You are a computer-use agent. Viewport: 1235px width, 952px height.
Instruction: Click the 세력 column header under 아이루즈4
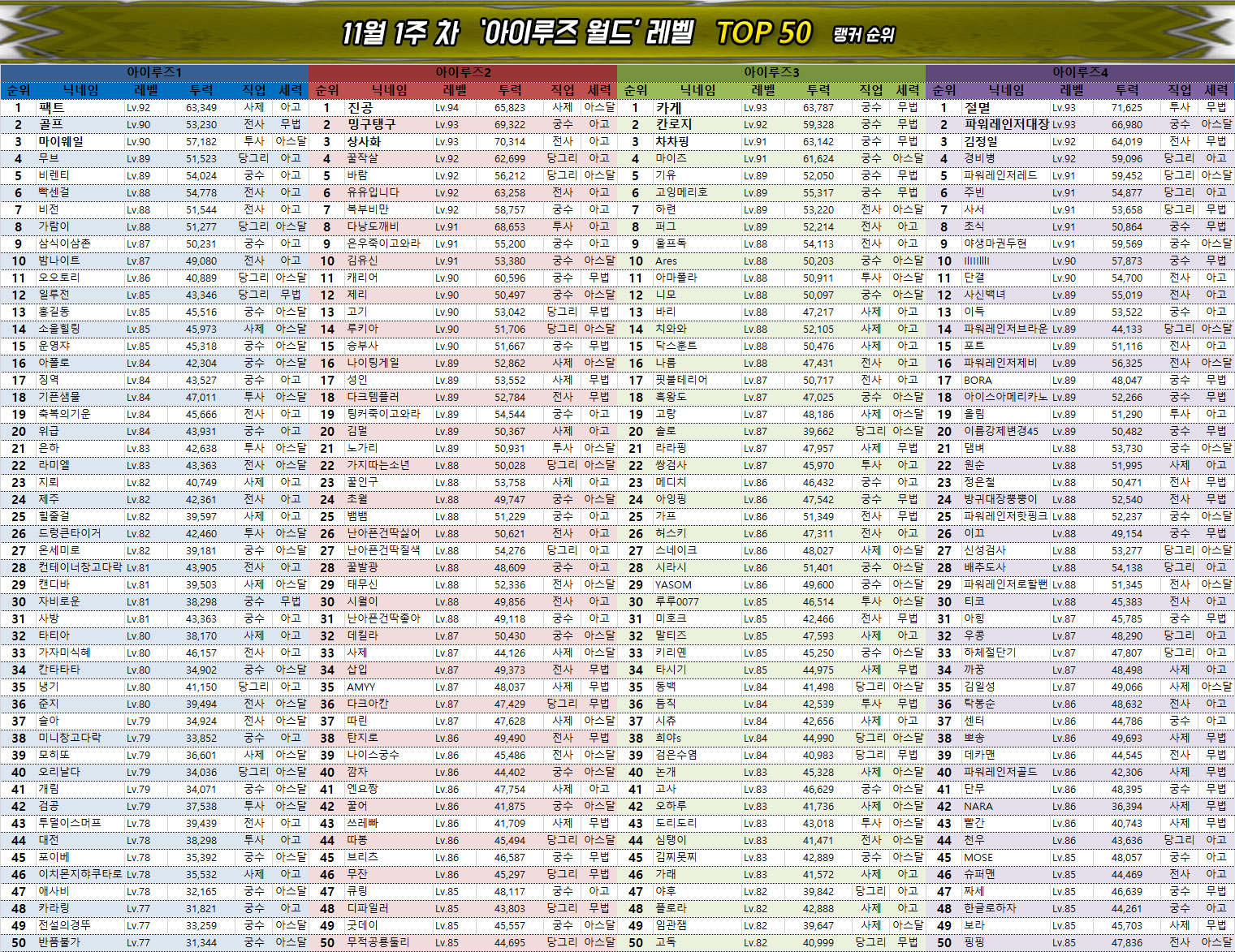1216,90
